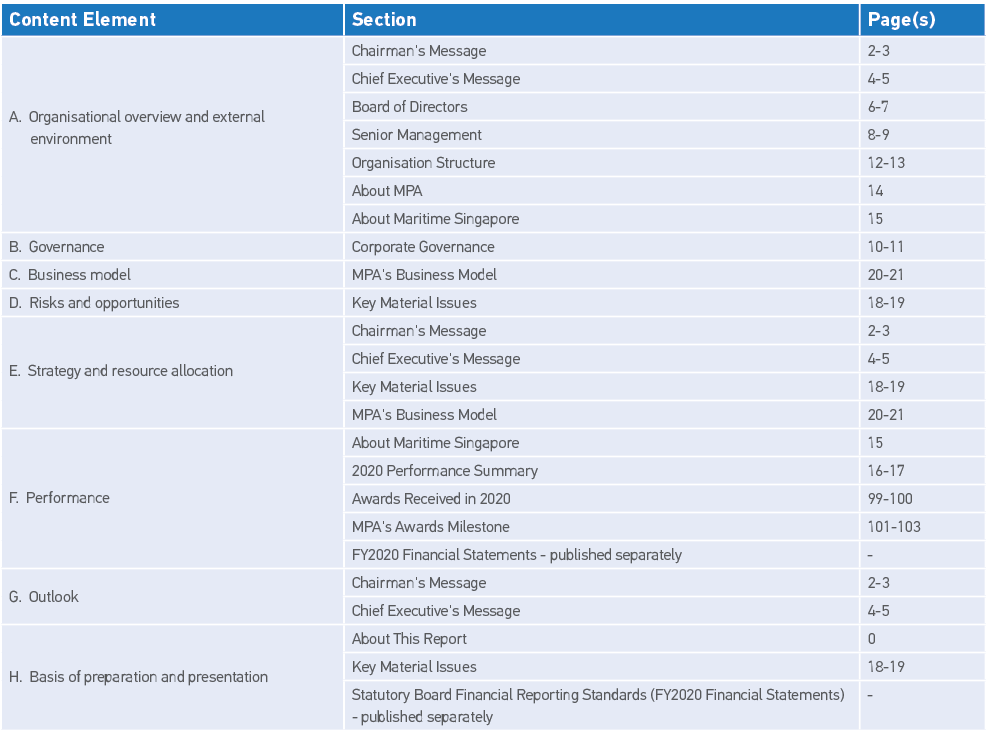The height and width of the screenshot is (742, 986).
Task: Open Awards Received in 2020
Action: pos(431,499)
